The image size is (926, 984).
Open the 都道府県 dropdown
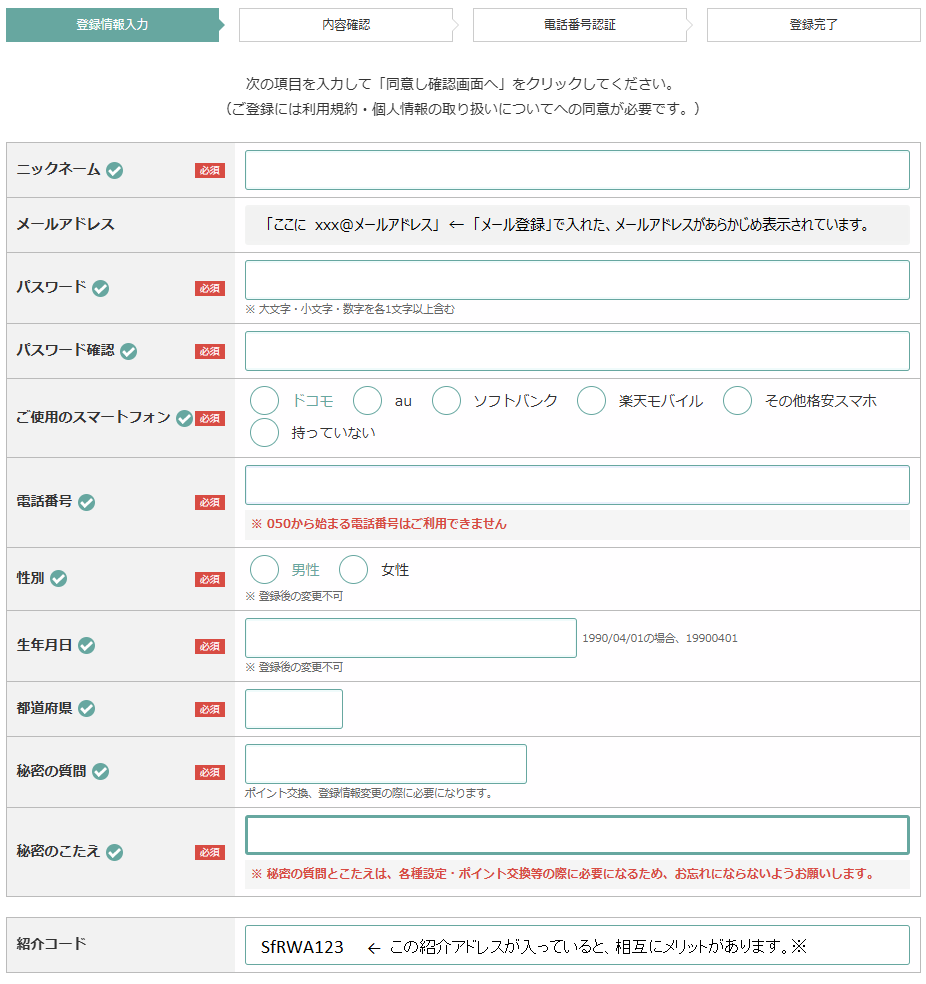[x=294, y=709]
